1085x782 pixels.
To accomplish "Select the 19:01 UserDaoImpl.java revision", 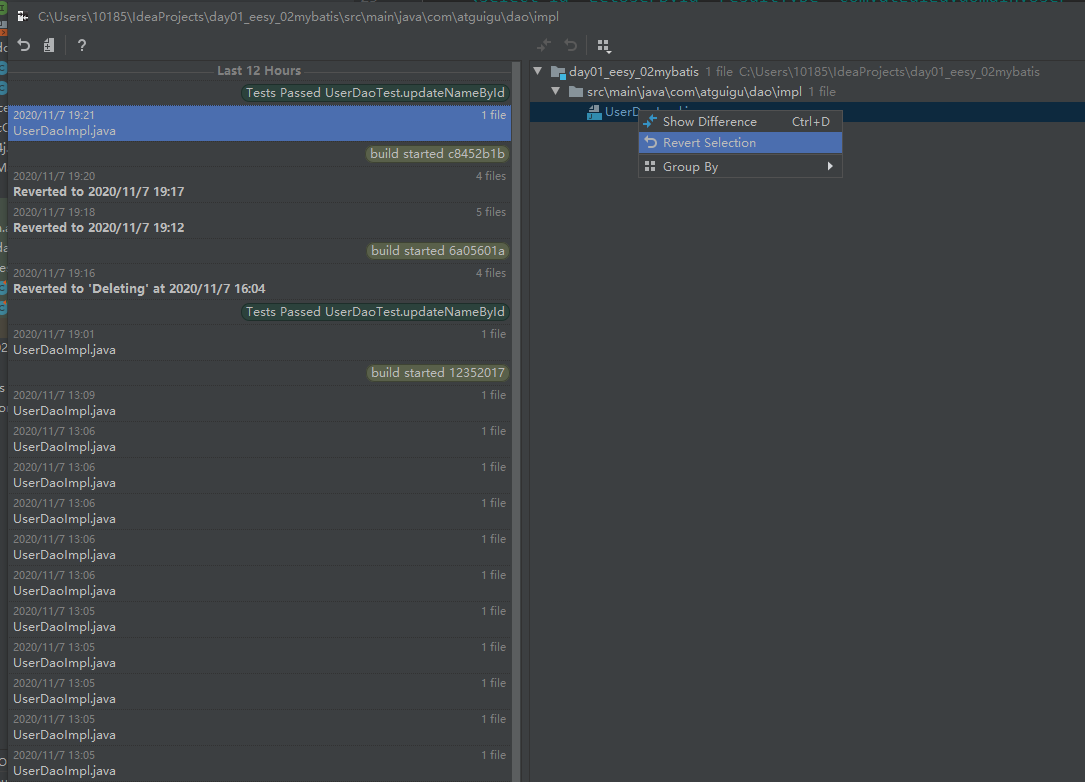I will pos(64,350).
